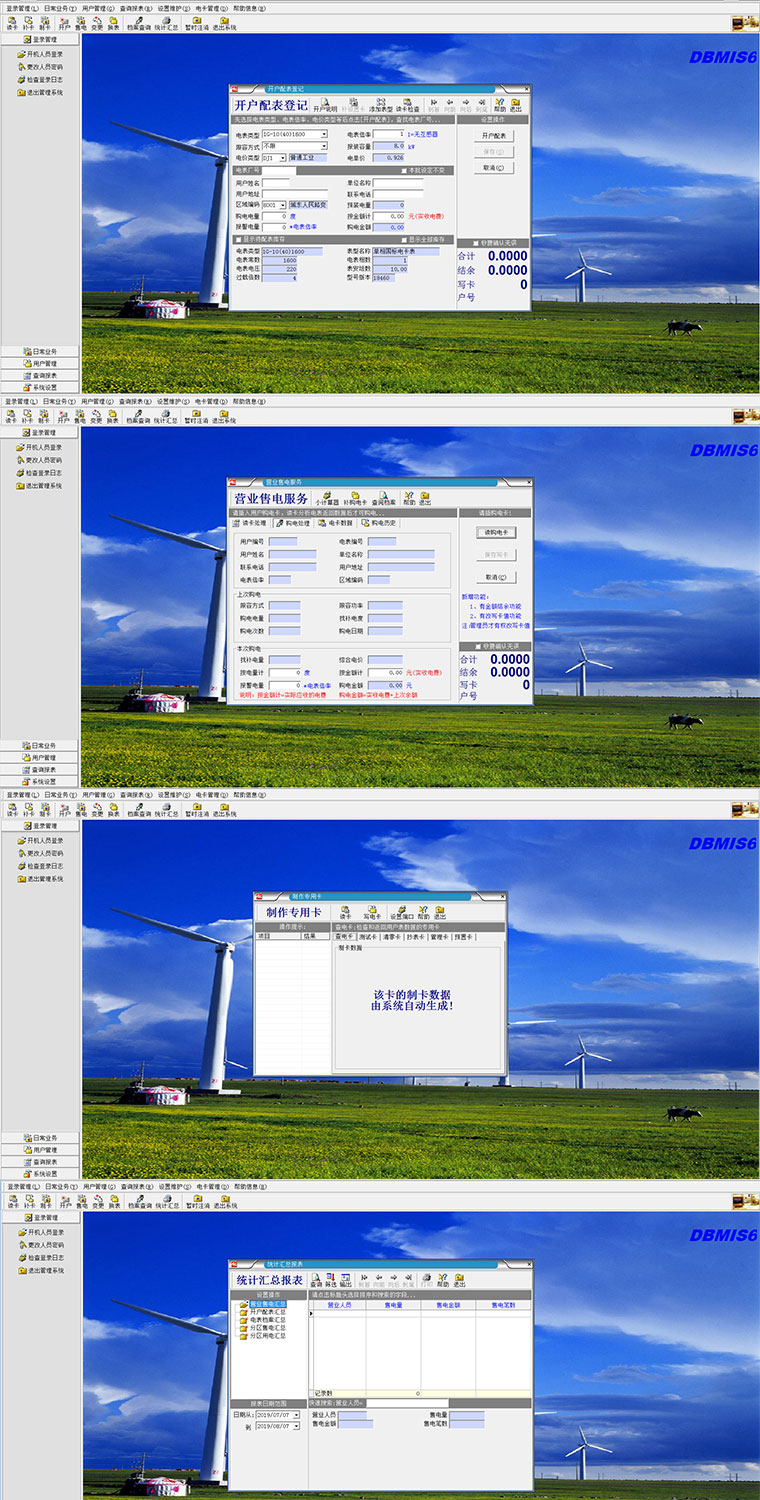Open 小计算器 in the 营业售电服务 dialog

click(326, 498)
